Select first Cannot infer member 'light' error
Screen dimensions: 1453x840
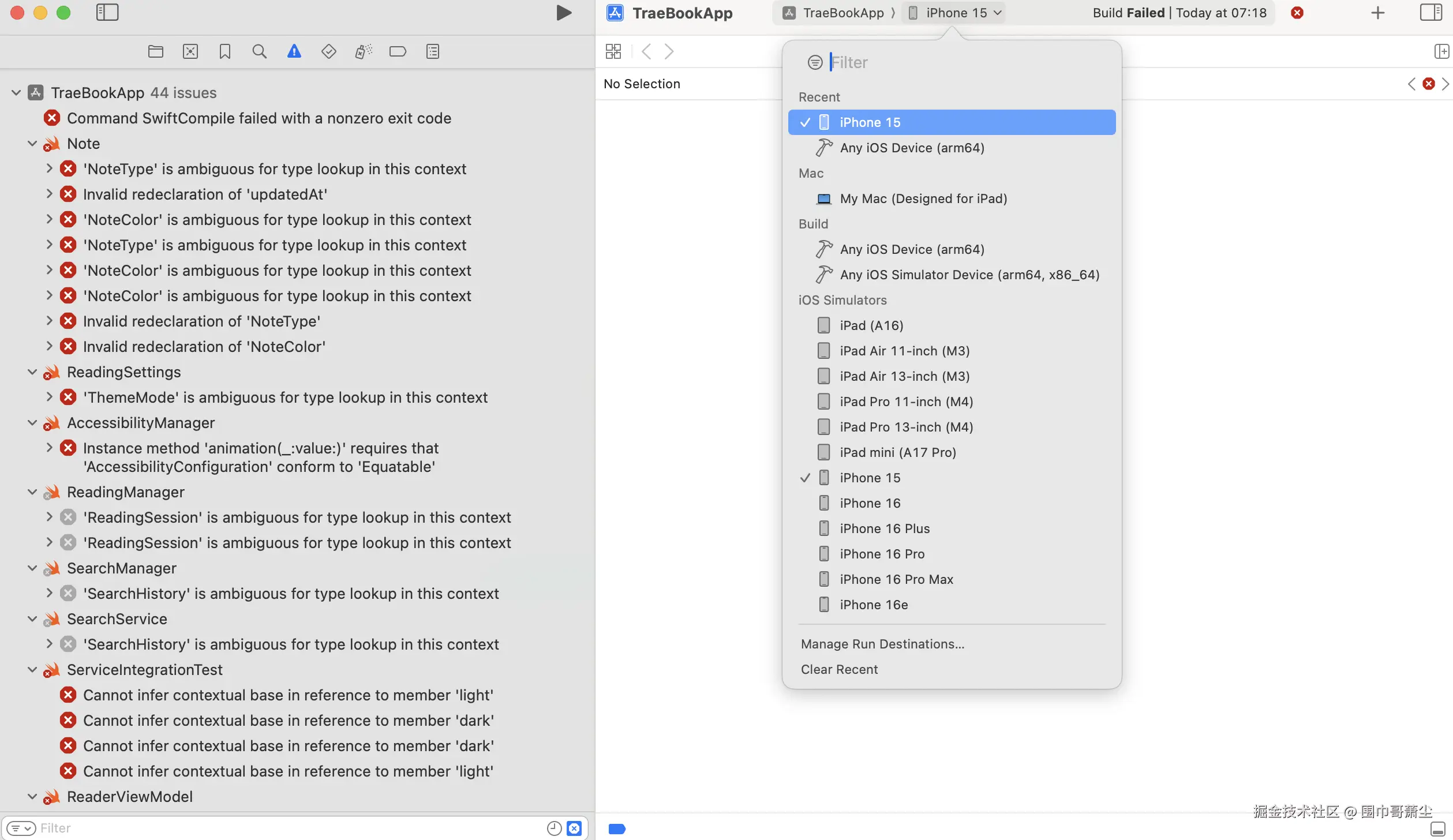pyautogui.click(x=288, y=695)
